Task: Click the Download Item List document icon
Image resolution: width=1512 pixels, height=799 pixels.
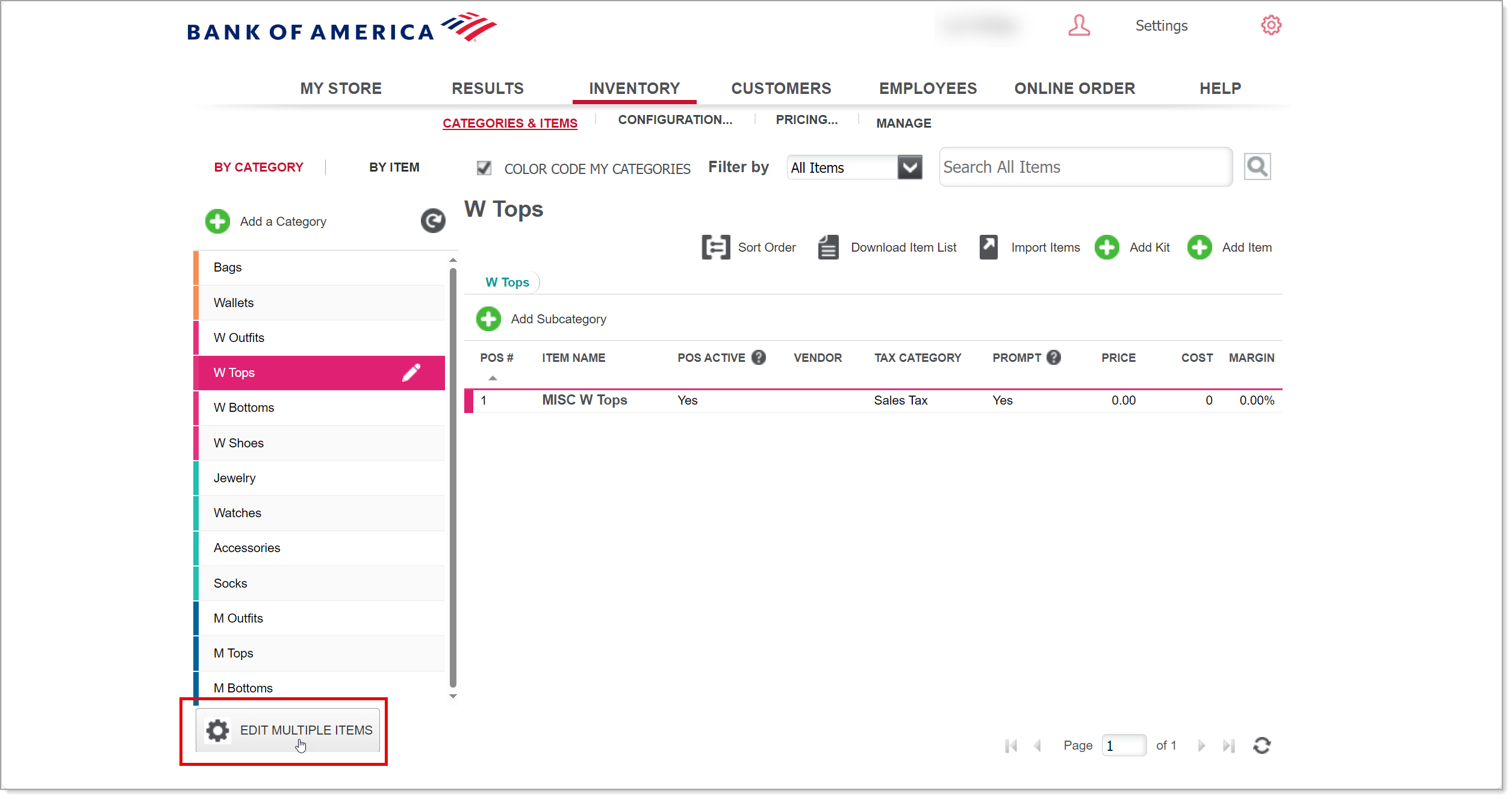Action: 828,247
